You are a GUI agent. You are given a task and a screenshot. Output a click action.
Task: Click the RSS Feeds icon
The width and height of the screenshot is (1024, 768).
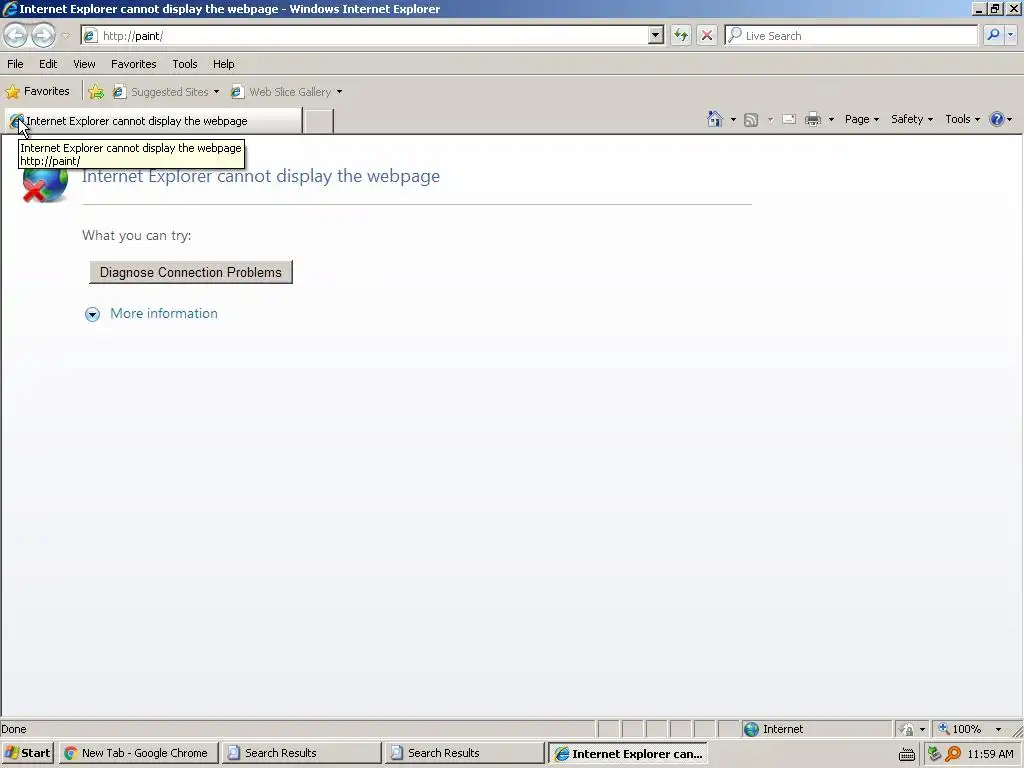click(x=751, y=120)
